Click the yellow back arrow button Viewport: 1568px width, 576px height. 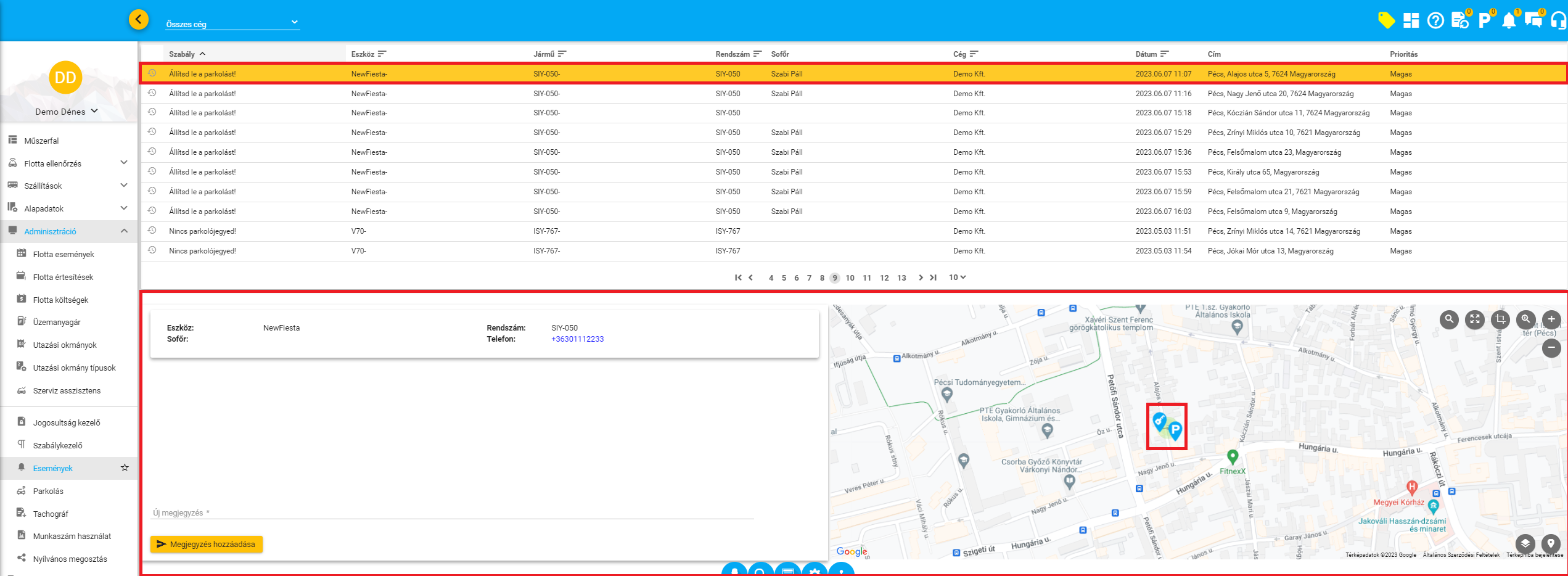coord(139,20)
